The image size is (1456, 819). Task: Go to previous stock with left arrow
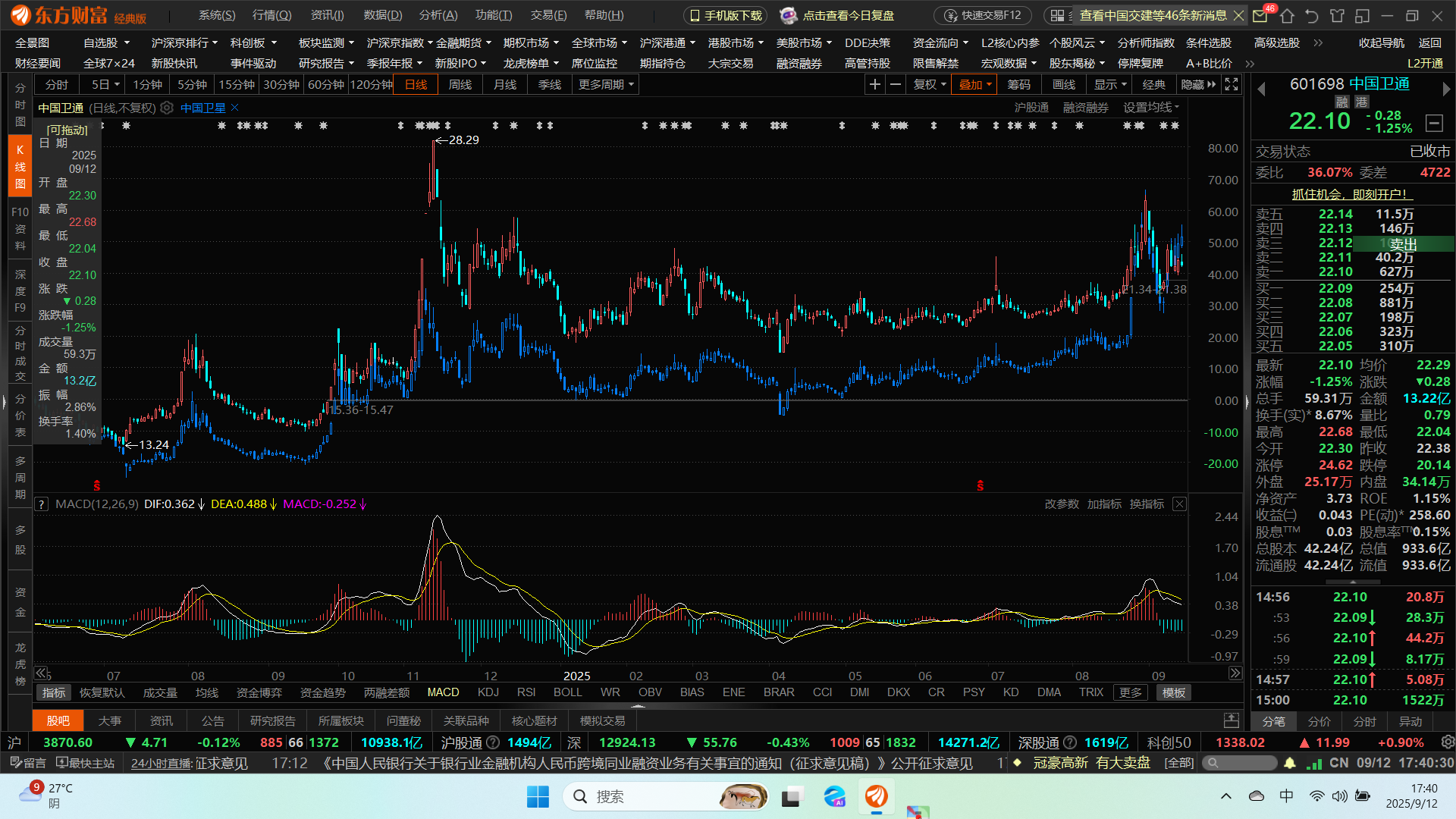(1262, 89)
